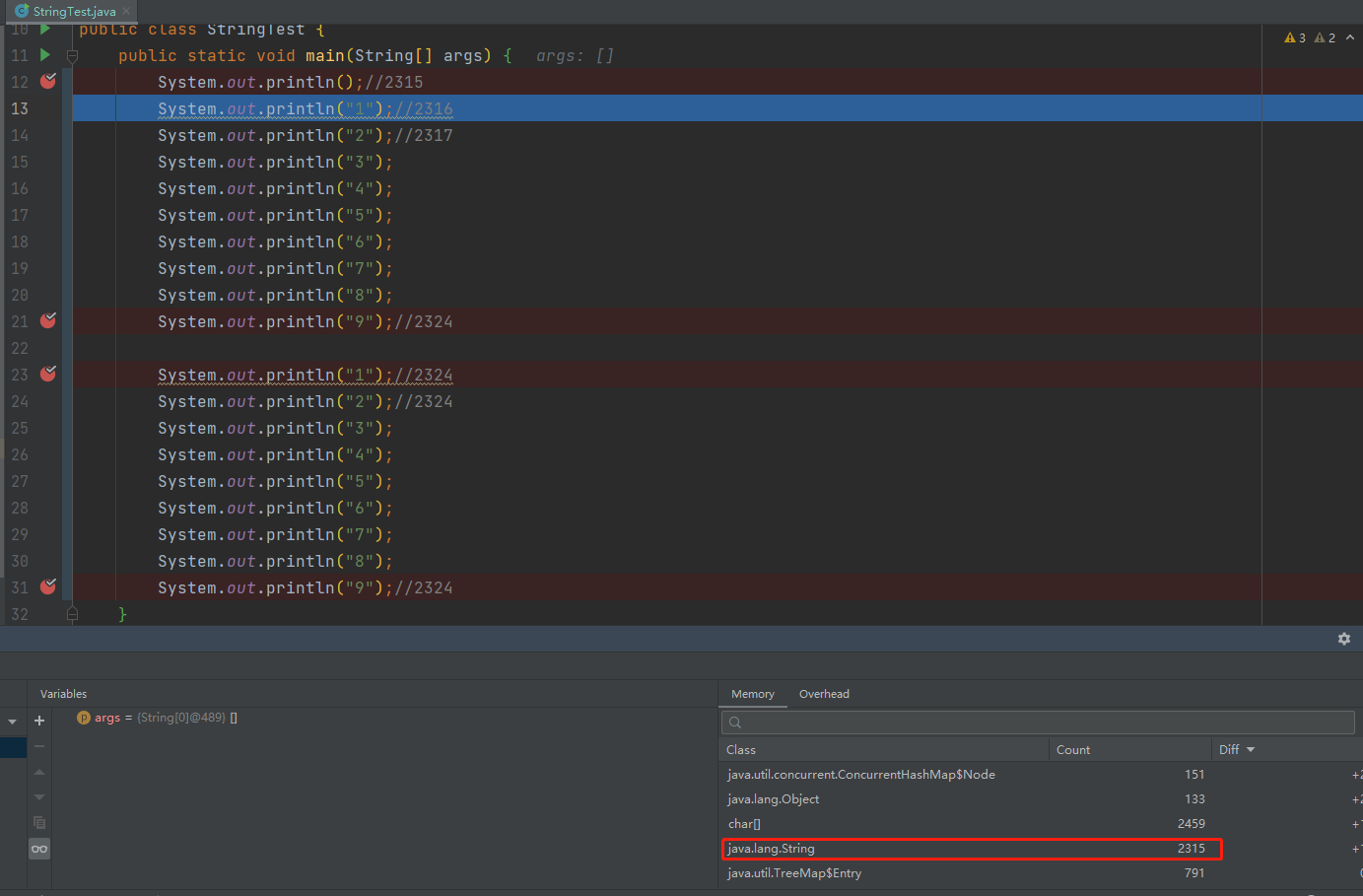This screenshot has height=896, width=1363.
Task: Click the minus Remove Watch icon
Action: [x=39, y=746]
